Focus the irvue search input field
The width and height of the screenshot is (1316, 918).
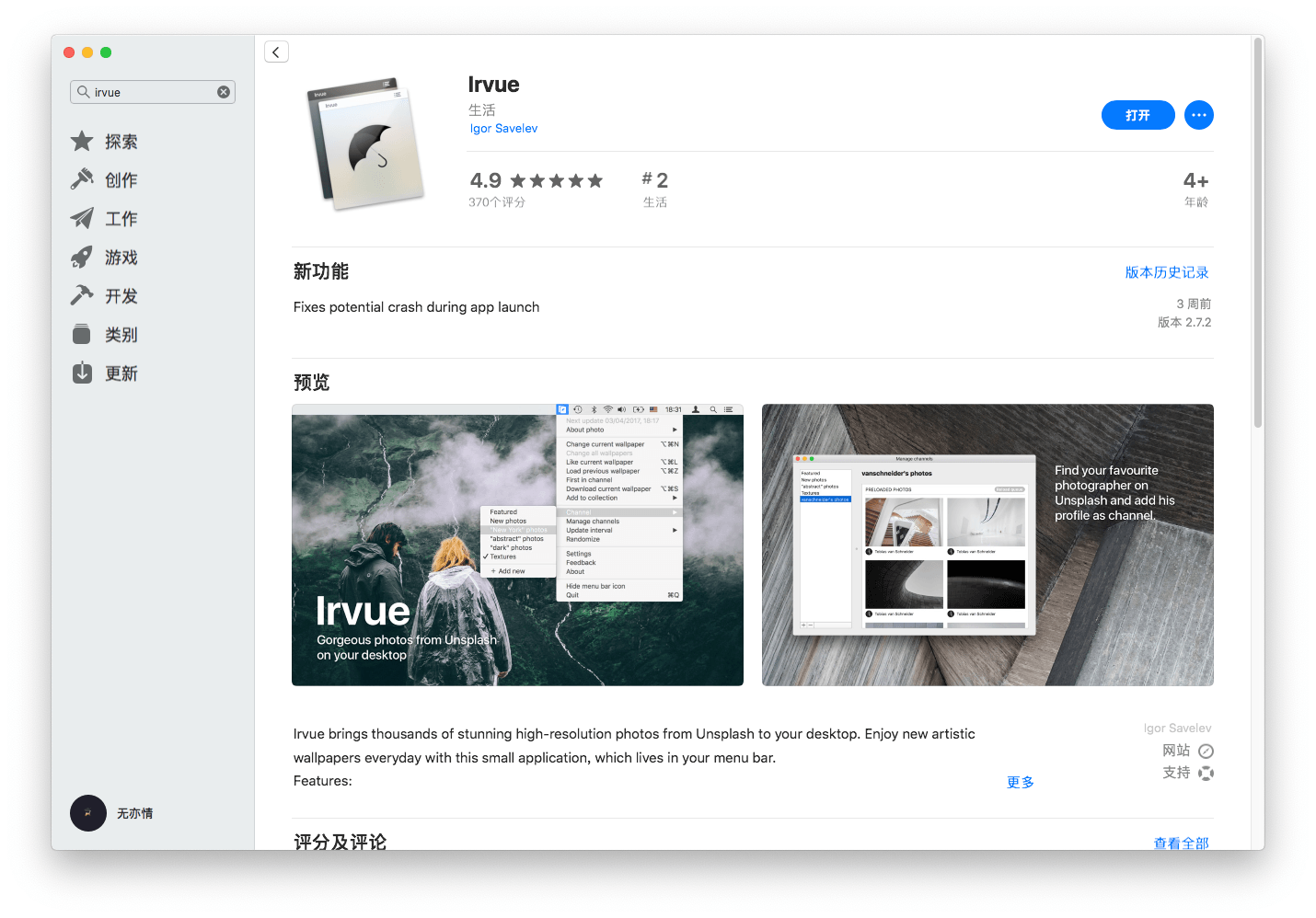pyautogui.click(x=153, y=92)
